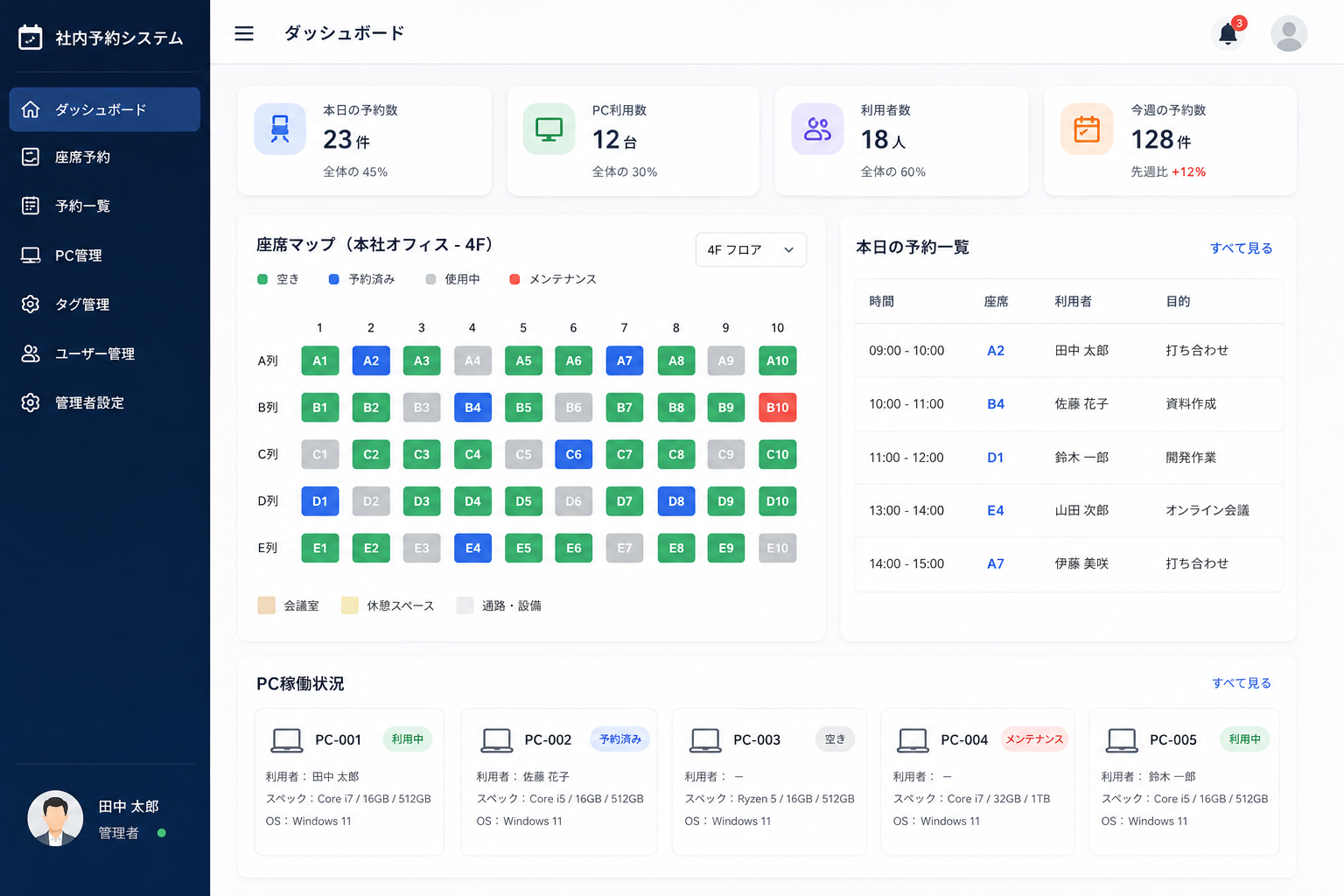1344x896 pixels.
Task: Open タグ管理 menu item
Action: tap(105, 304)
